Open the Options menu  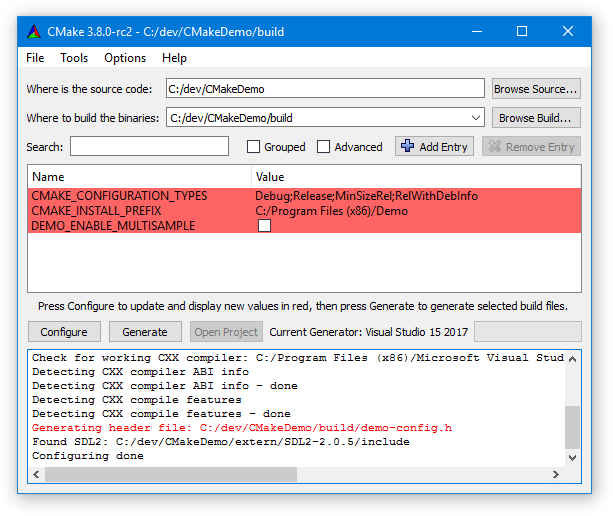(x=125, y=58)
